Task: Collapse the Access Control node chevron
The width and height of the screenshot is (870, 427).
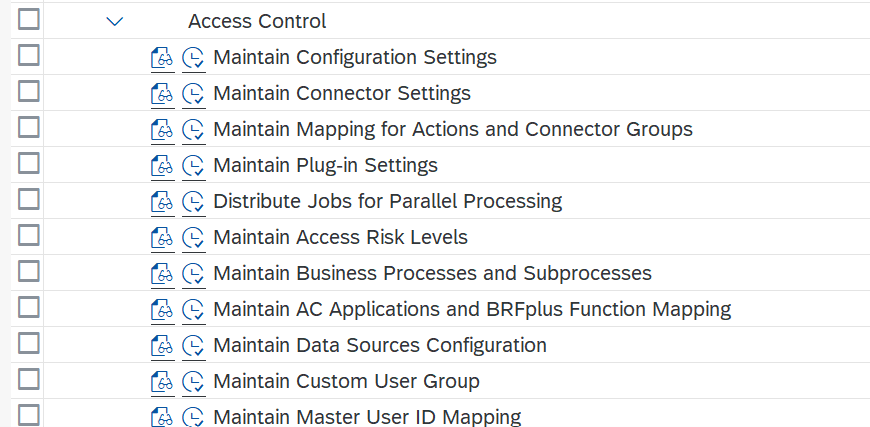Action: tap(114, 22)
